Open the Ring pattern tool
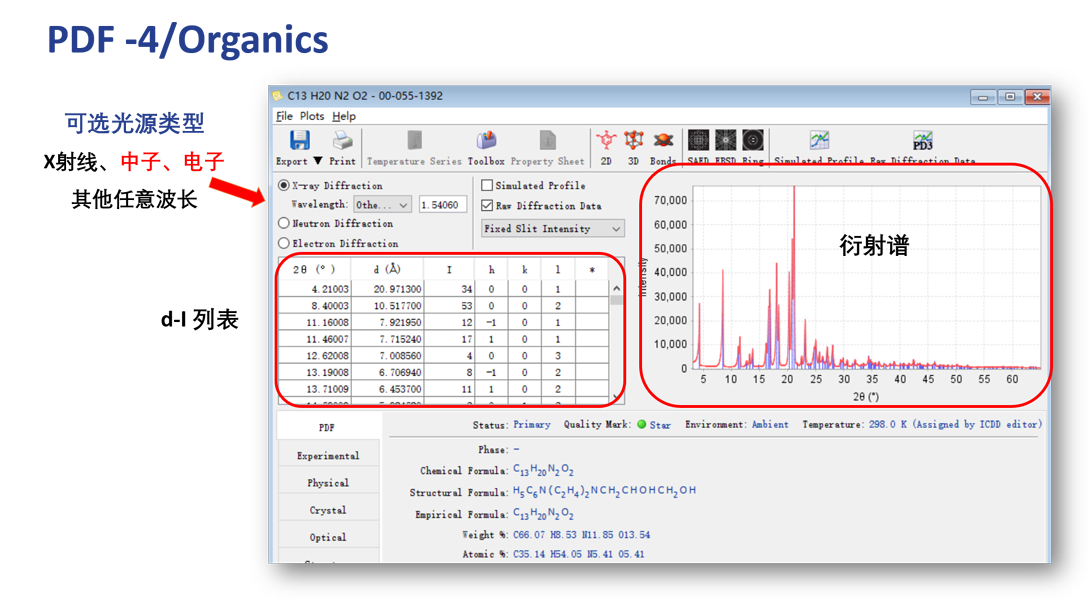 pyautogui.click(x=753, y=140)
